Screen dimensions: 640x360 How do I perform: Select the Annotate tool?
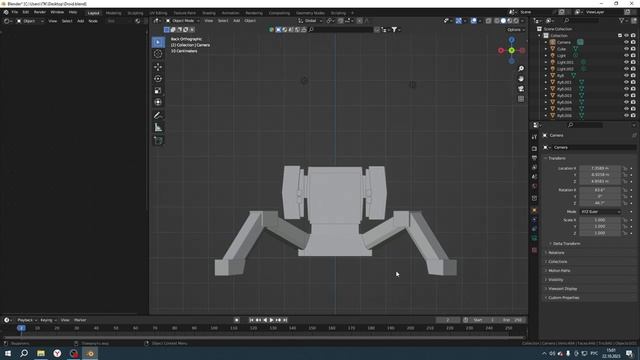[158, 116]
